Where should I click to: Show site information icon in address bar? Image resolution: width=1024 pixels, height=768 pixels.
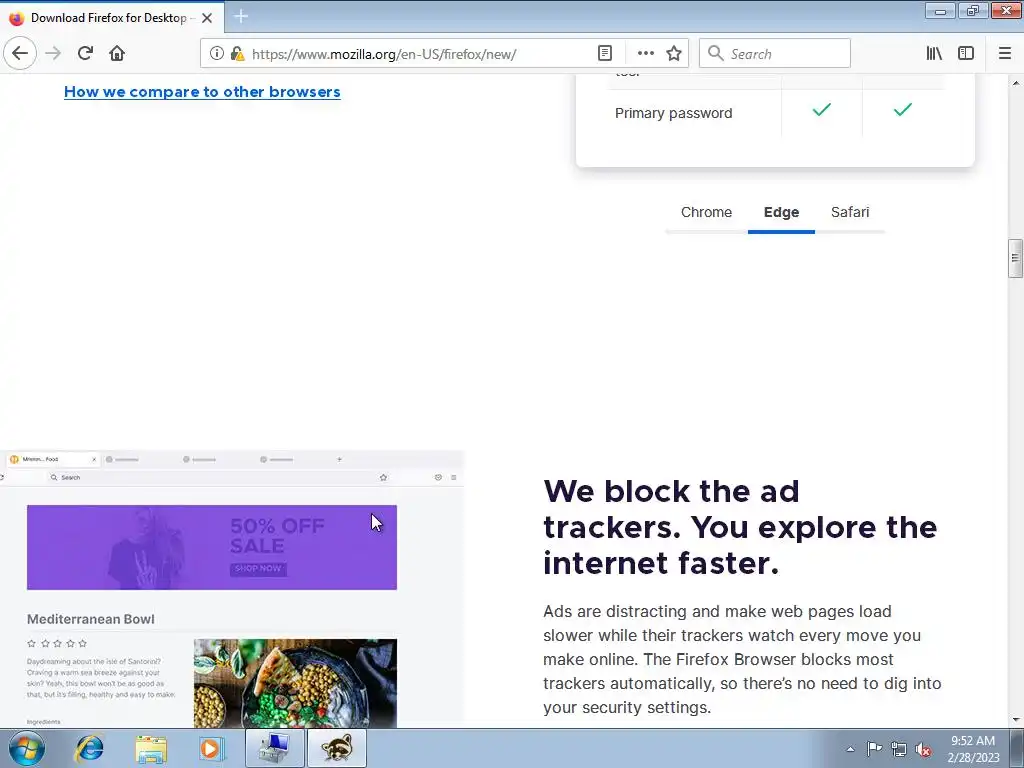[x=217, y=53]
